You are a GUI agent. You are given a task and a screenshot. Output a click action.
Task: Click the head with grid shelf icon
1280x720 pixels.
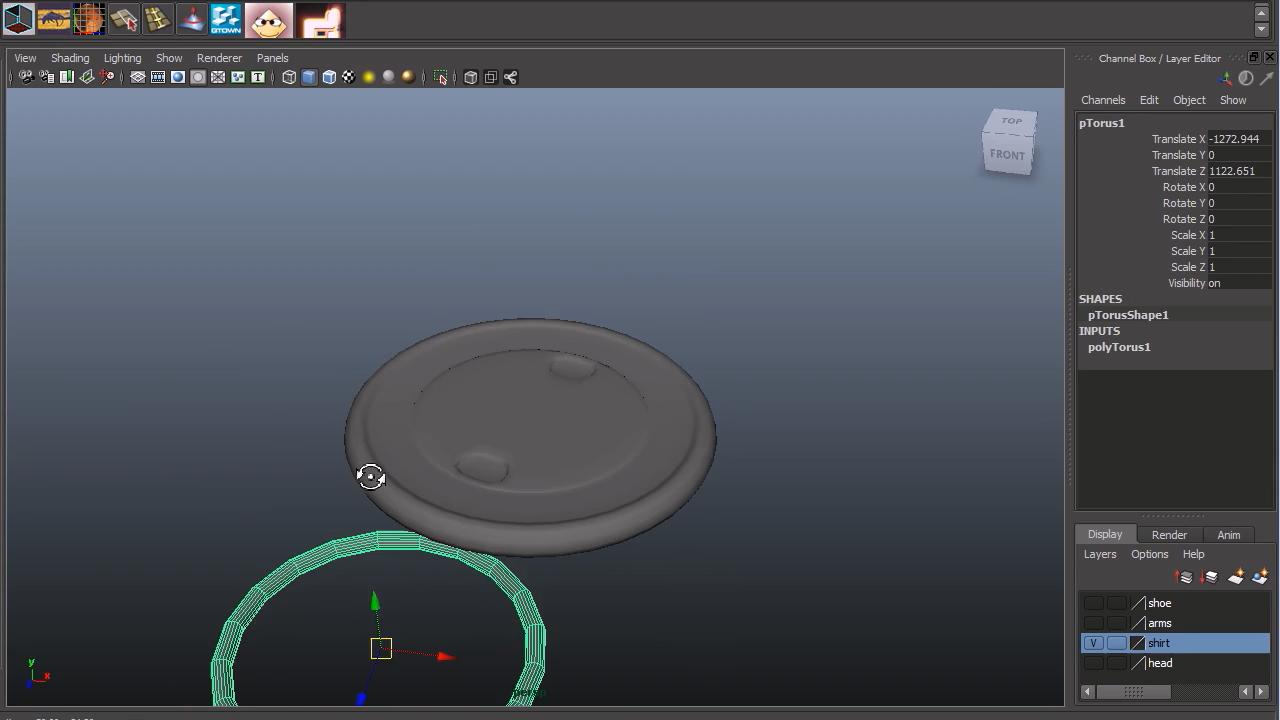coord(88,19)
